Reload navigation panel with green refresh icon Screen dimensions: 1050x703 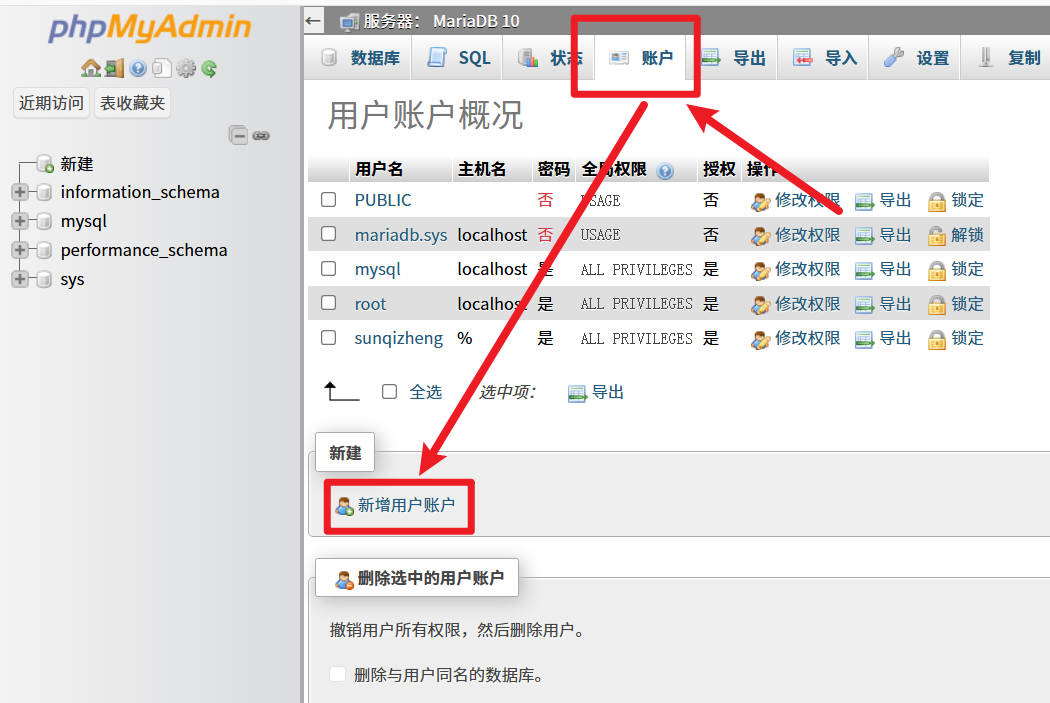pyautogui.click(x=209, y=69)
